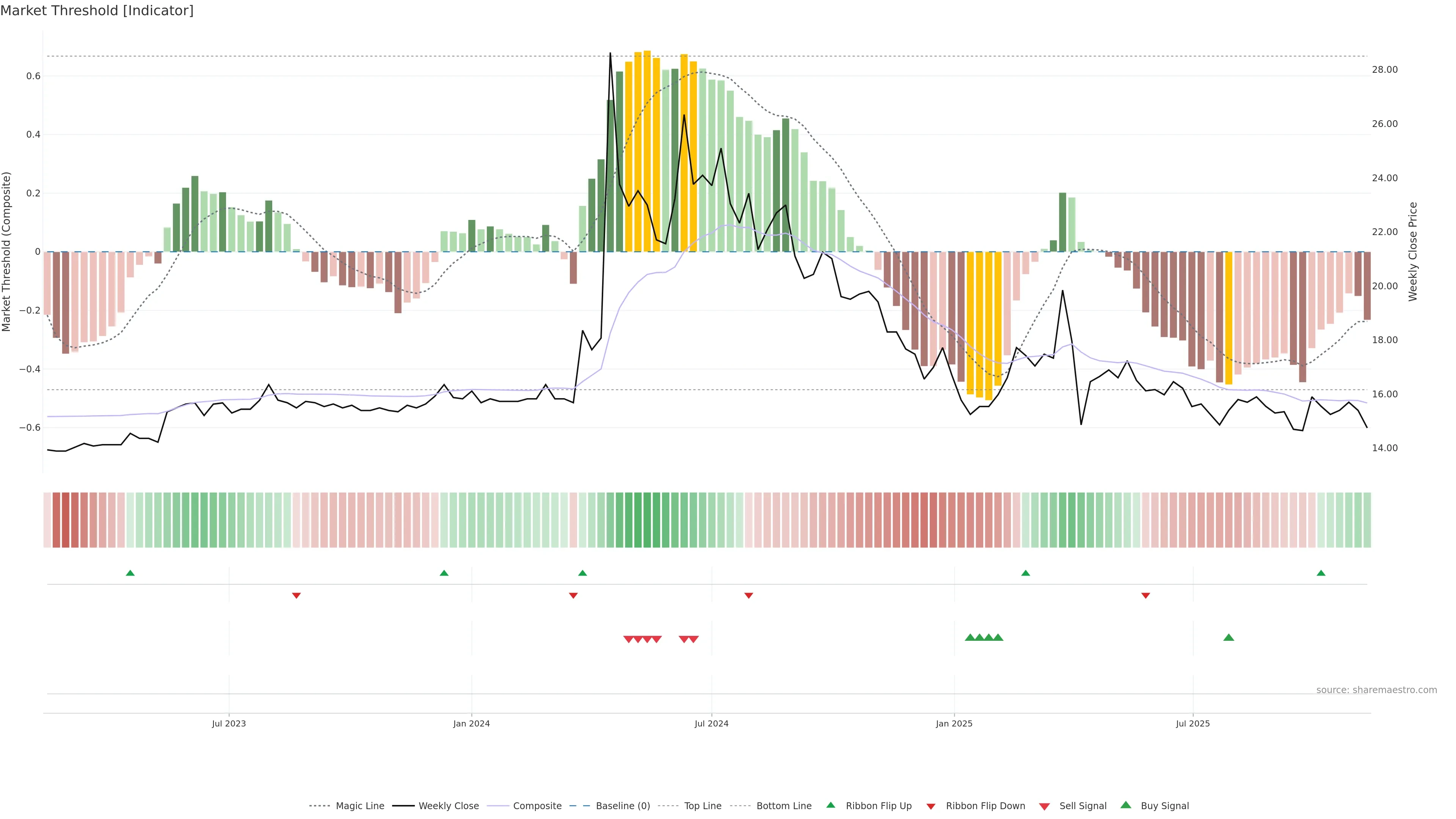Viewport: 1456px width, 819px height.
Task: Click the Jan 2024 x-axis label
Action: [x=471, y=723]
